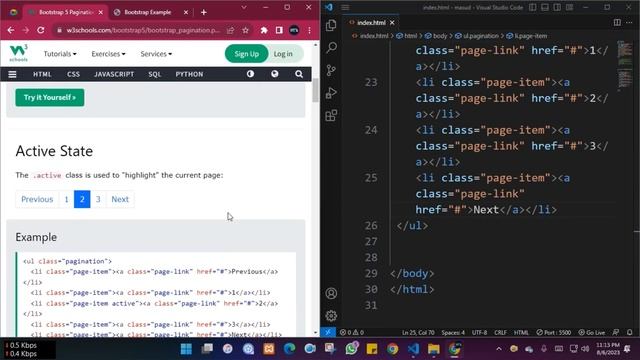The height and width of the screenshot is (360, 640).
Task: Open the Manage gear menu in VS Code
Action: [331, 316]
